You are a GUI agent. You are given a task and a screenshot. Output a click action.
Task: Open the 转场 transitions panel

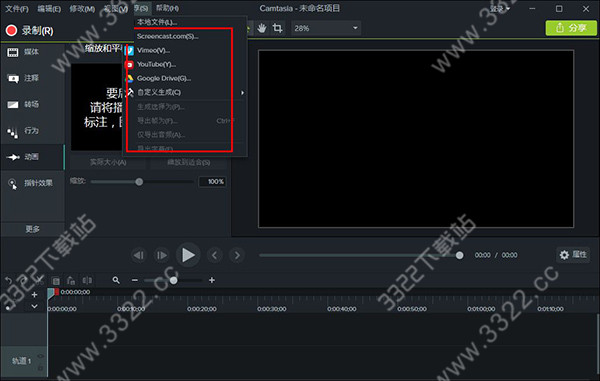(x=32, y=104)
